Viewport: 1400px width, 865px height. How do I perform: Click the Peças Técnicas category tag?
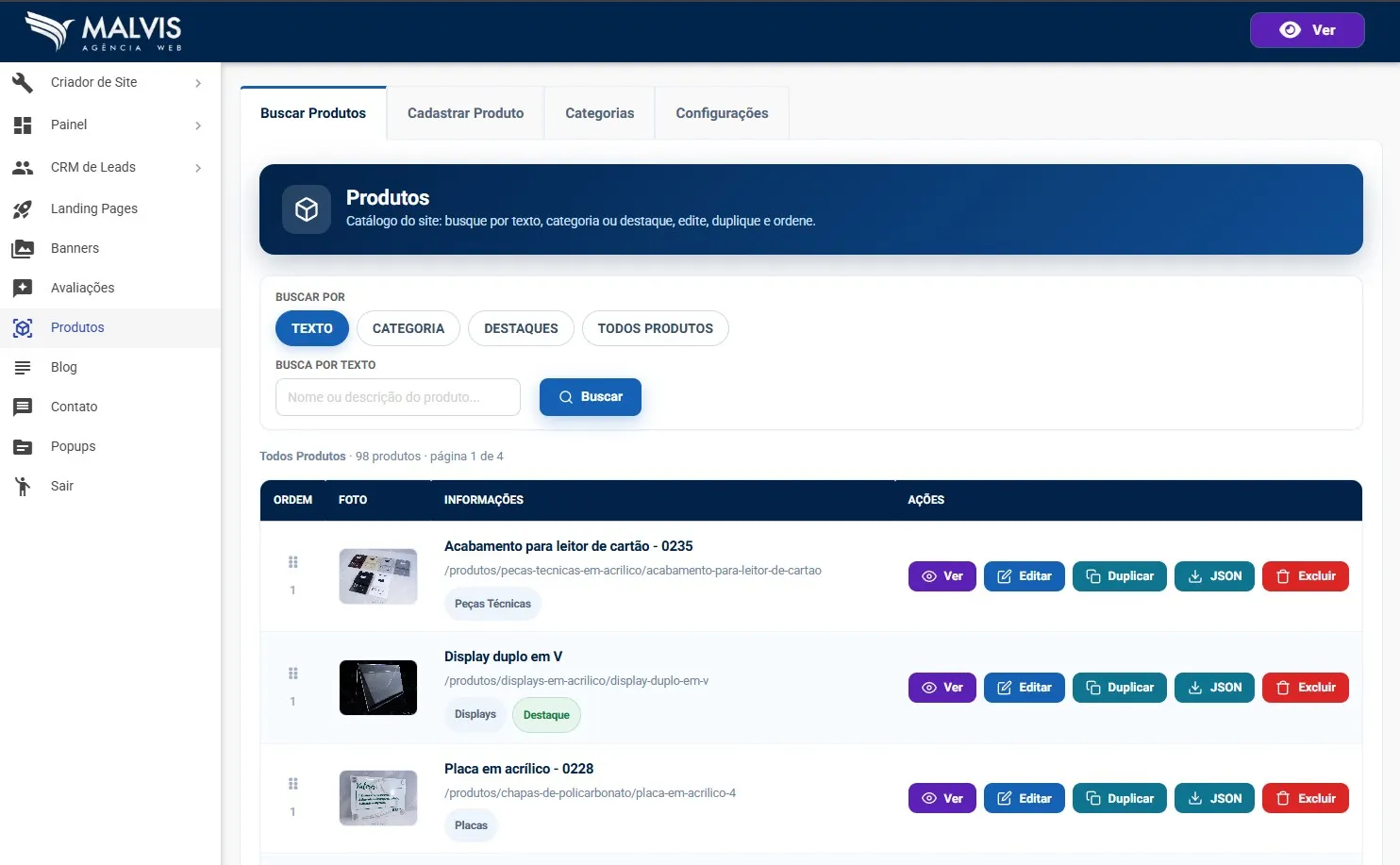(492, 604)
